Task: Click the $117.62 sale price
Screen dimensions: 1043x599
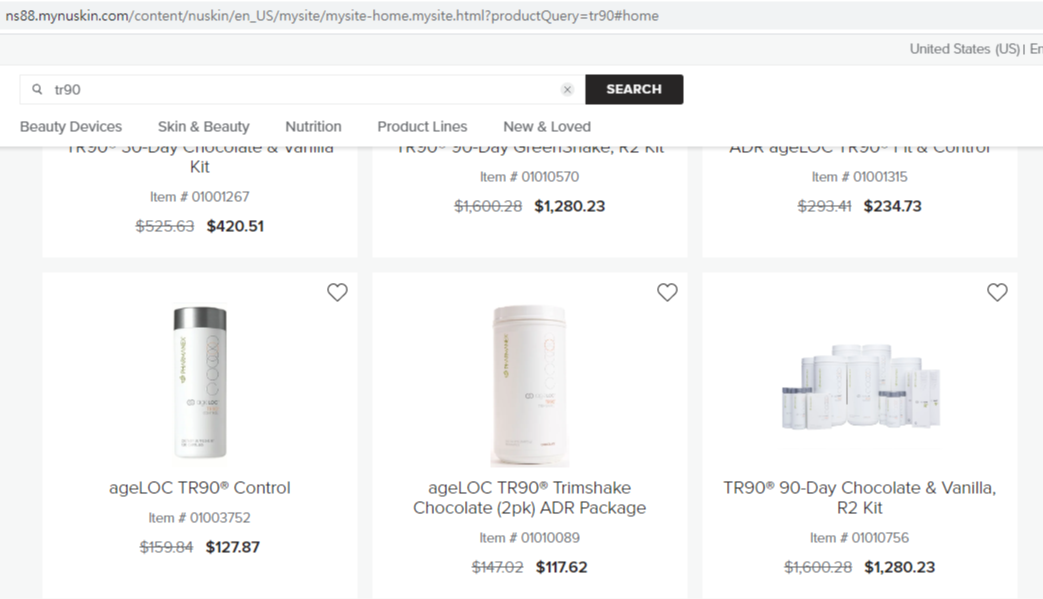Action: [562, 567]
